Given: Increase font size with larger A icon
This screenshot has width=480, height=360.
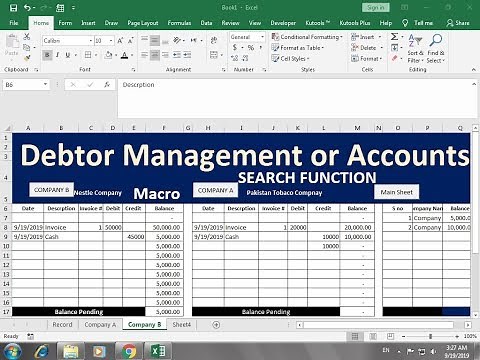Looking at the screenshot, I should click(120, 41).
